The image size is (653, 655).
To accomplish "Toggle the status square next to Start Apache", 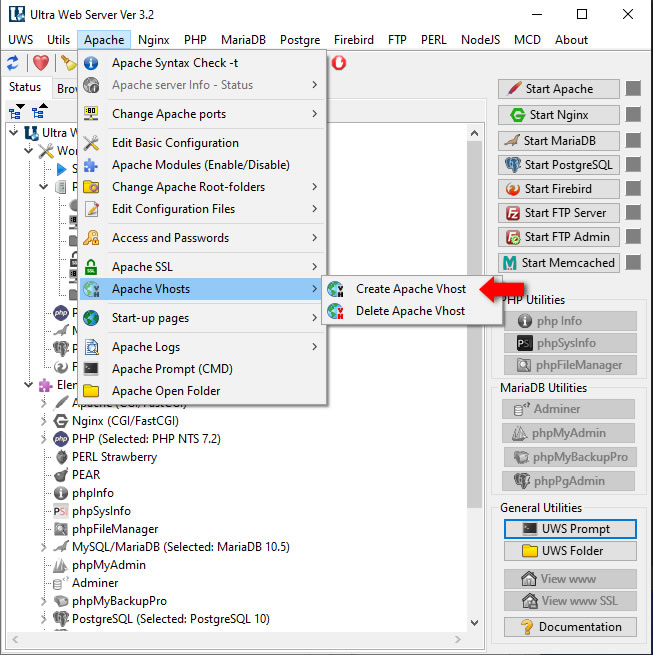I will pos(633,89).
